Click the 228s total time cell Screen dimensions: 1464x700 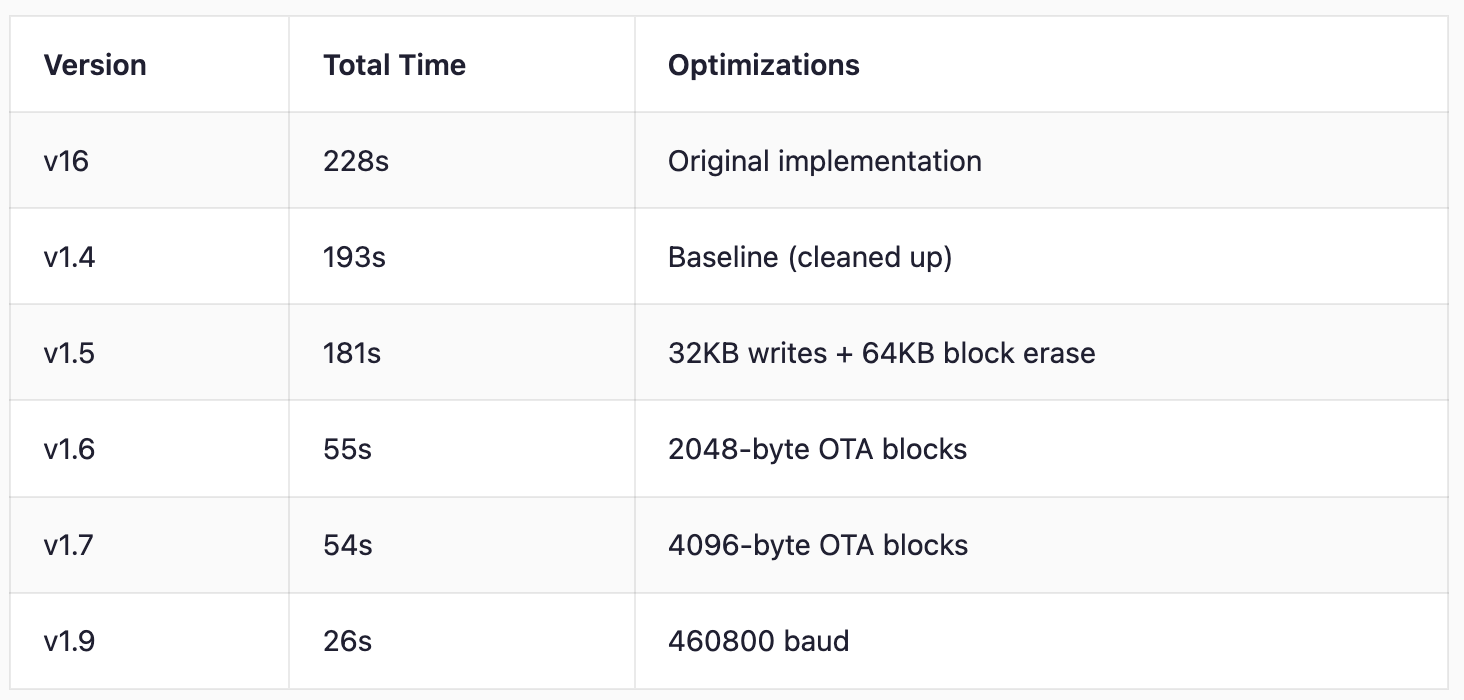[355, 161]
